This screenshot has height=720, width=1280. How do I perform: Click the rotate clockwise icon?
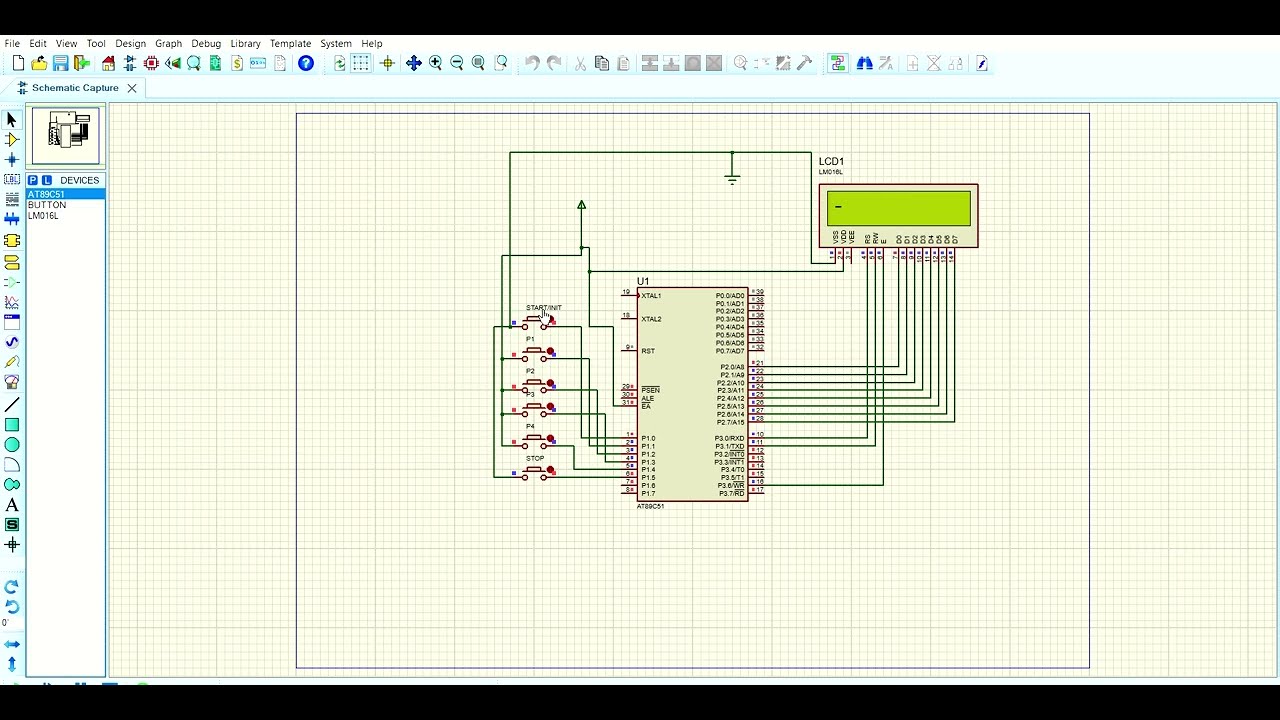pyautogui.click(x=12, y=587)
